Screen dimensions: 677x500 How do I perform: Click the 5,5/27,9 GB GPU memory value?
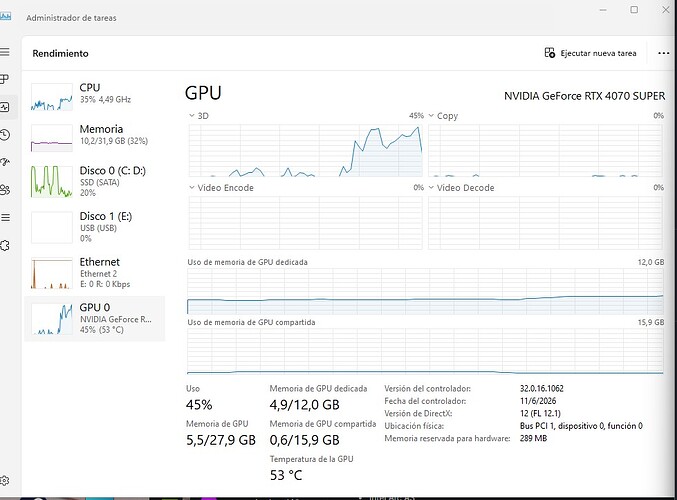[221, 440]
